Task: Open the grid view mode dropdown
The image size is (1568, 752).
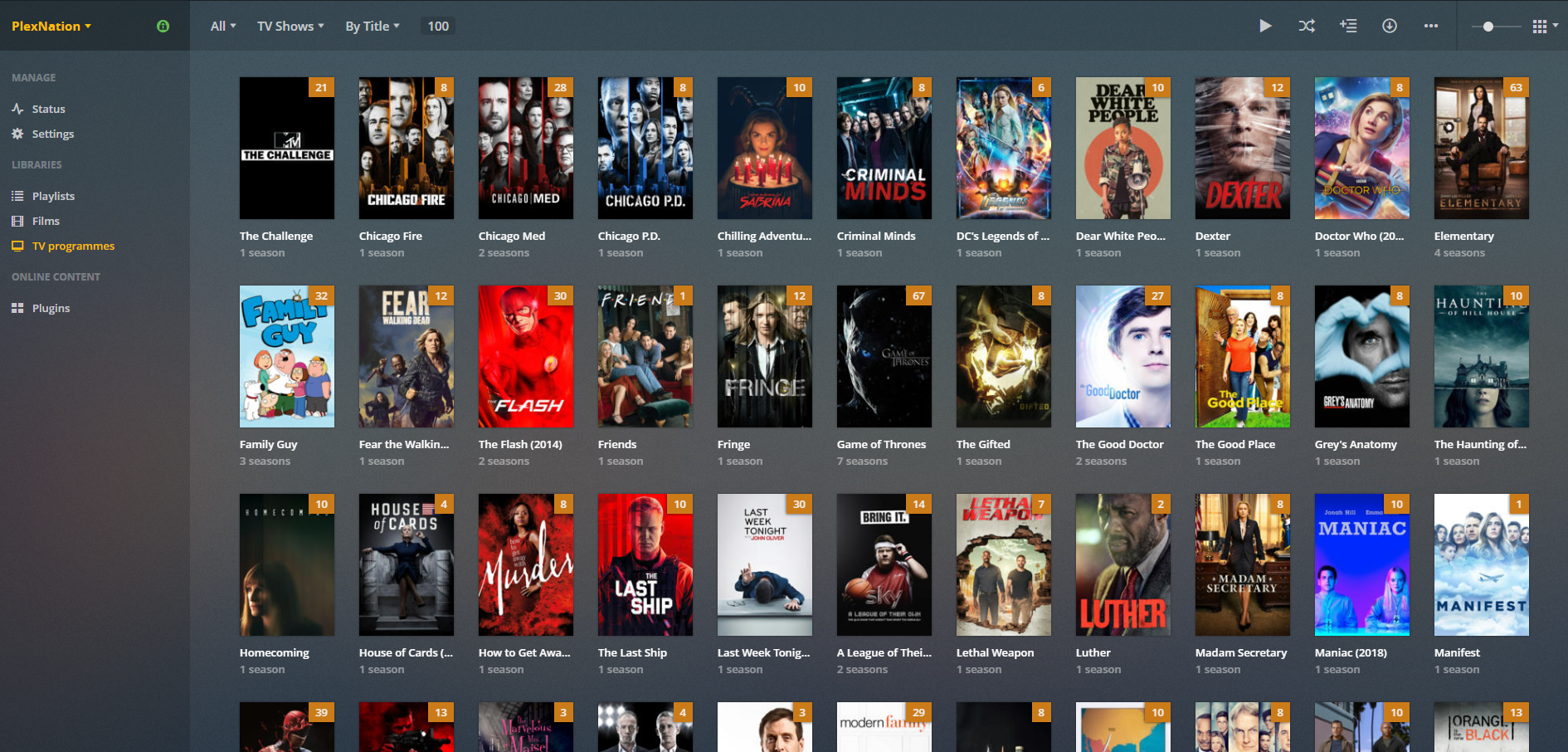Action: (x=1545, y=26)
